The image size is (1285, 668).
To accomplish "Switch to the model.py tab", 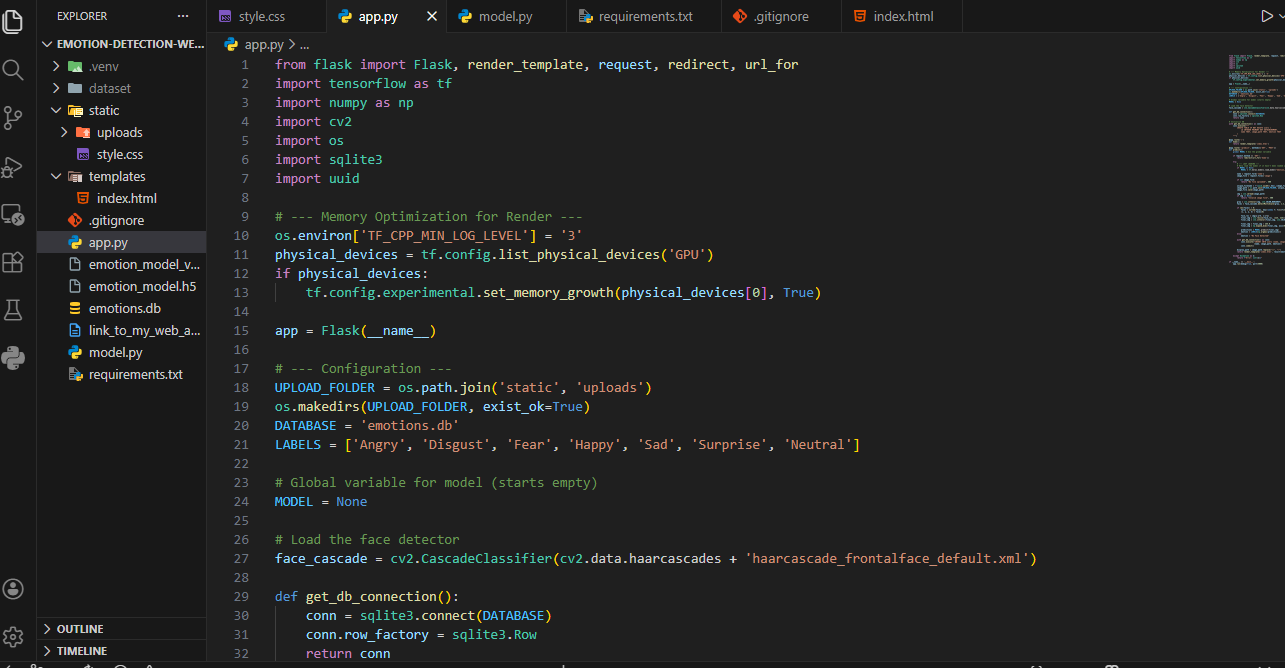I will [505, 16].
